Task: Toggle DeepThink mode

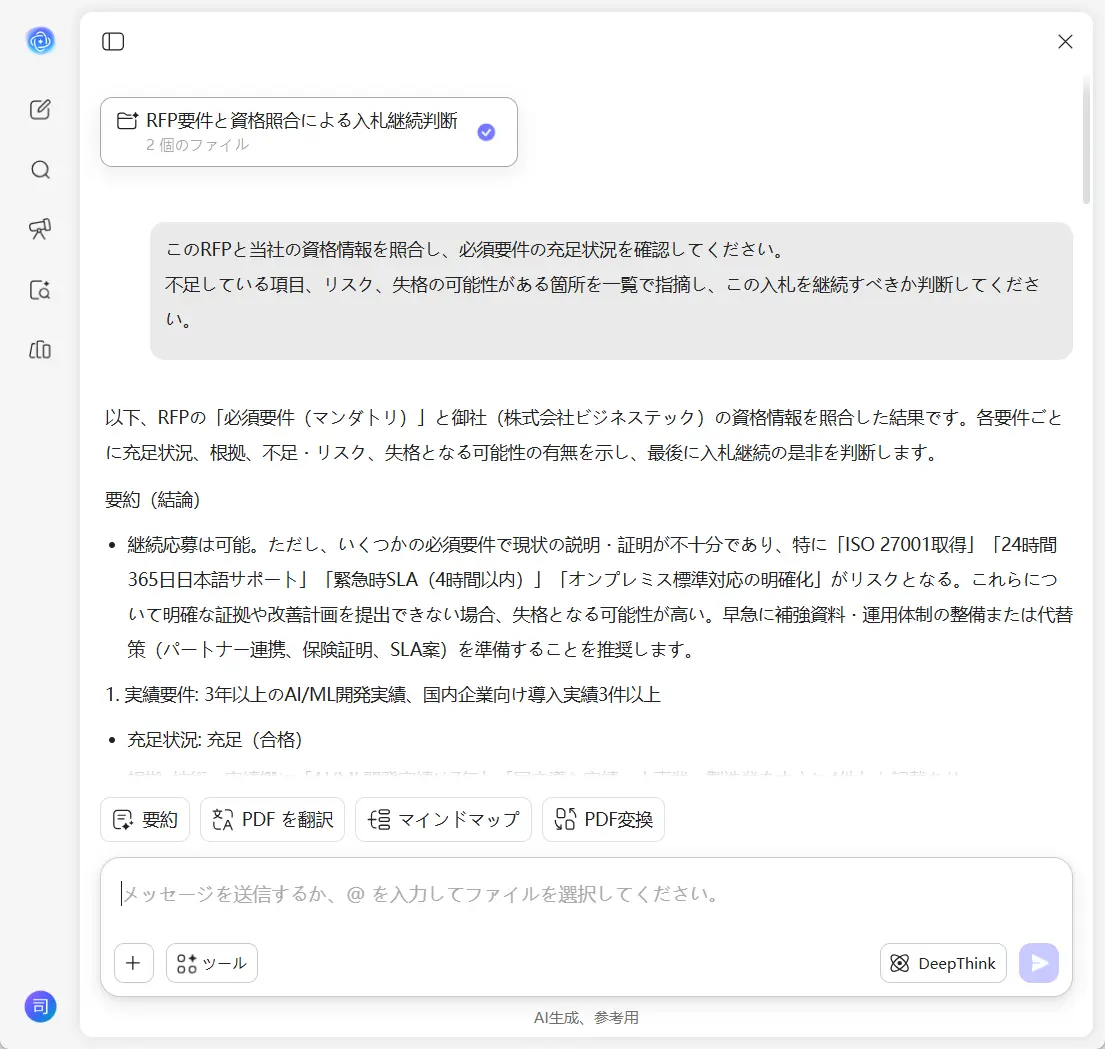Action: [943, 963]
